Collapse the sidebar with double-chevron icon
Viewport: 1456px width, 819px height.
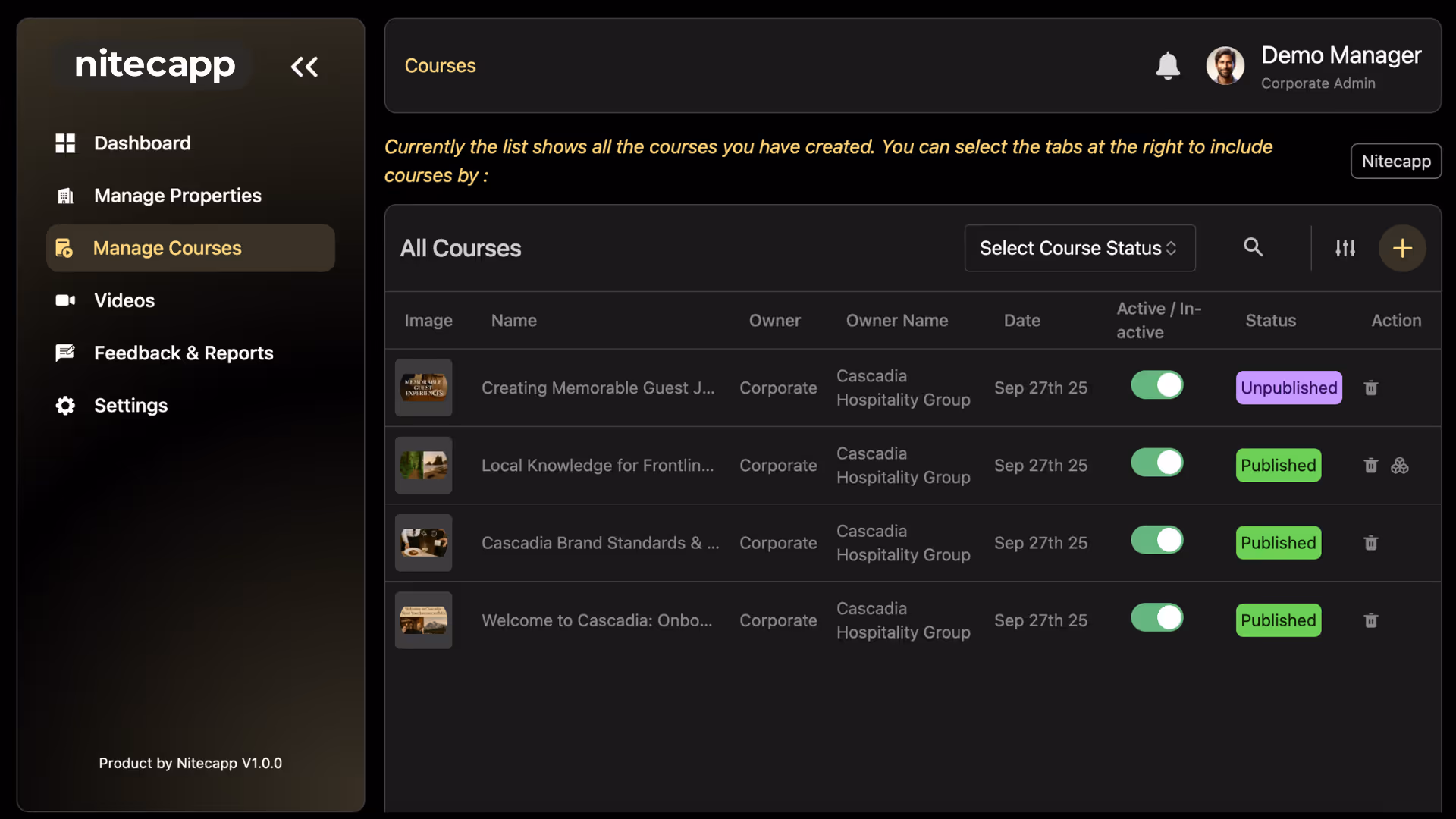(x=304, y=67)
